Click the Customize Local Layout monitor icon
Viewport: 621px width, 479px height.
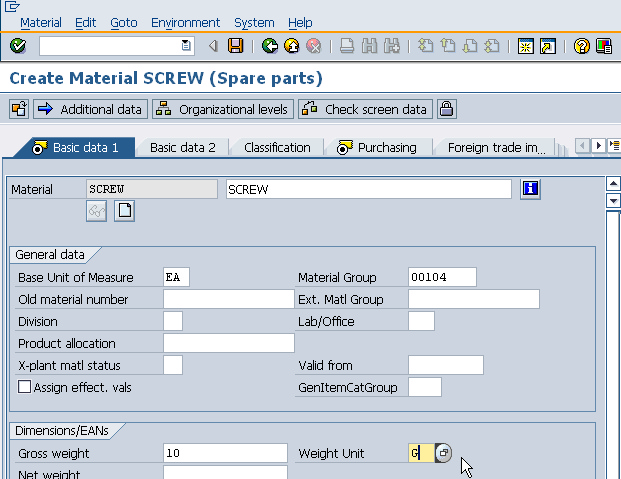(604, 46)
